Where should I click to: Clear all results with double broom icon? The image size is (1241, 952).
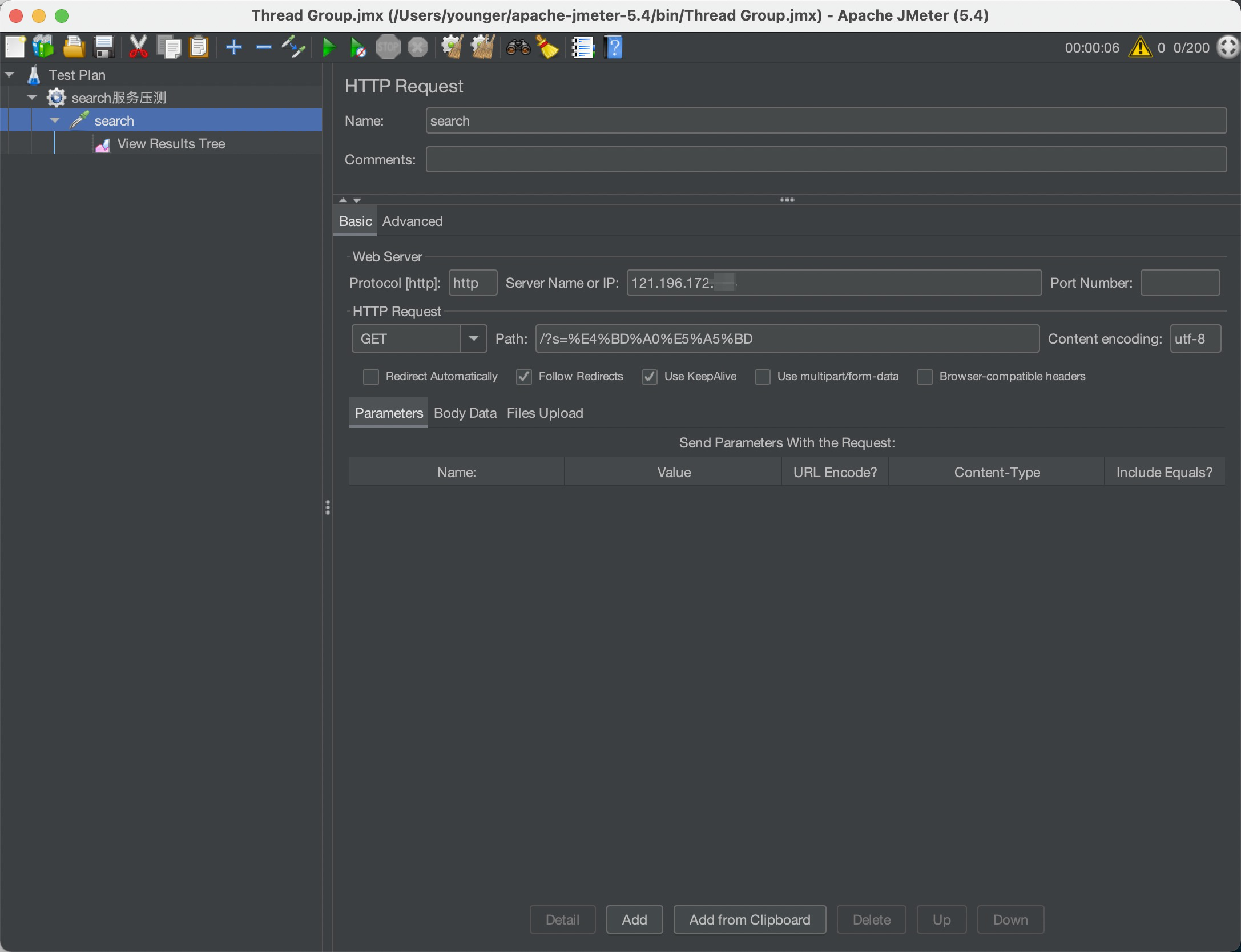[x=483, y=47]
